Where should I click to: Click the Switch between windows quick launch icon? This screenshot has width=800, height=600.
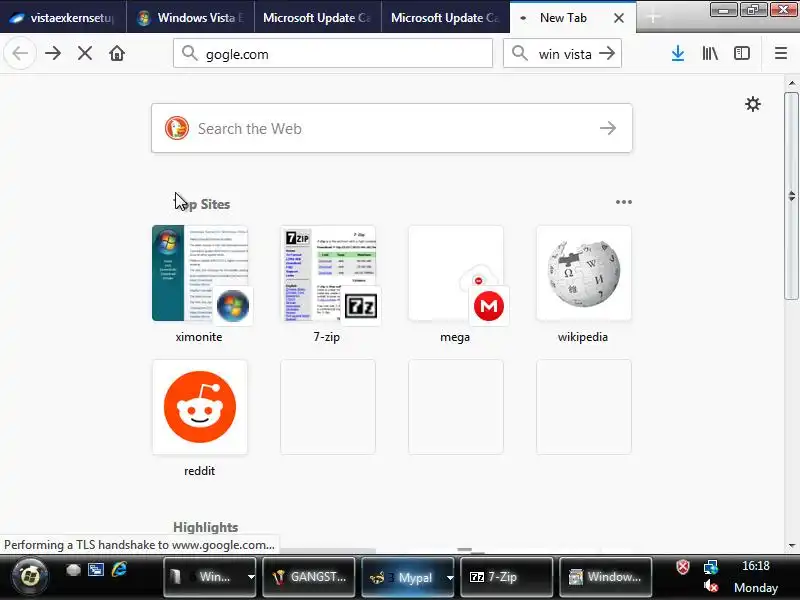[96, 569]
